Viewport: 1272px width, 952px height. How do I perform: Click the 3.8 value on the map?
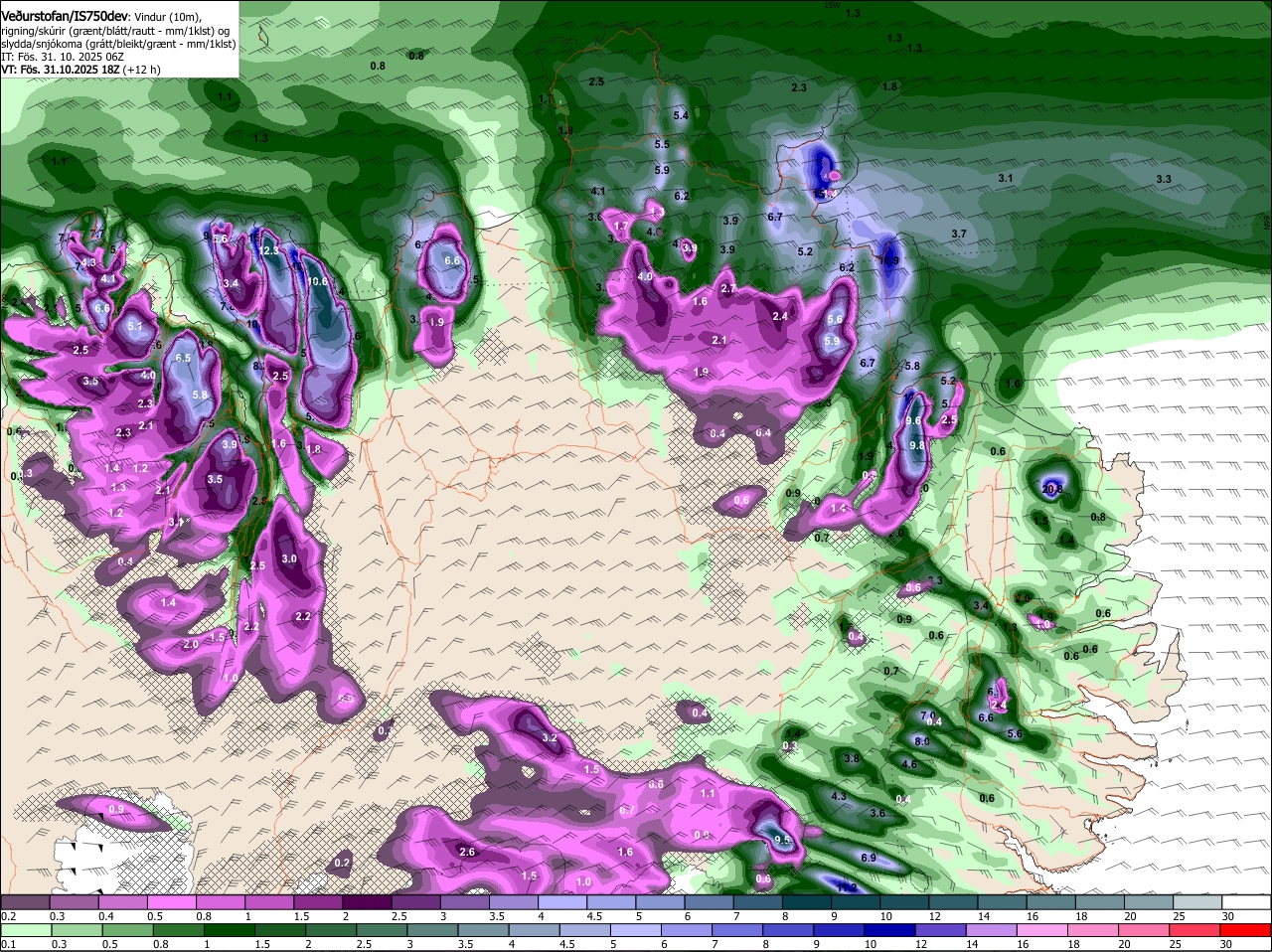coord(852,758)
